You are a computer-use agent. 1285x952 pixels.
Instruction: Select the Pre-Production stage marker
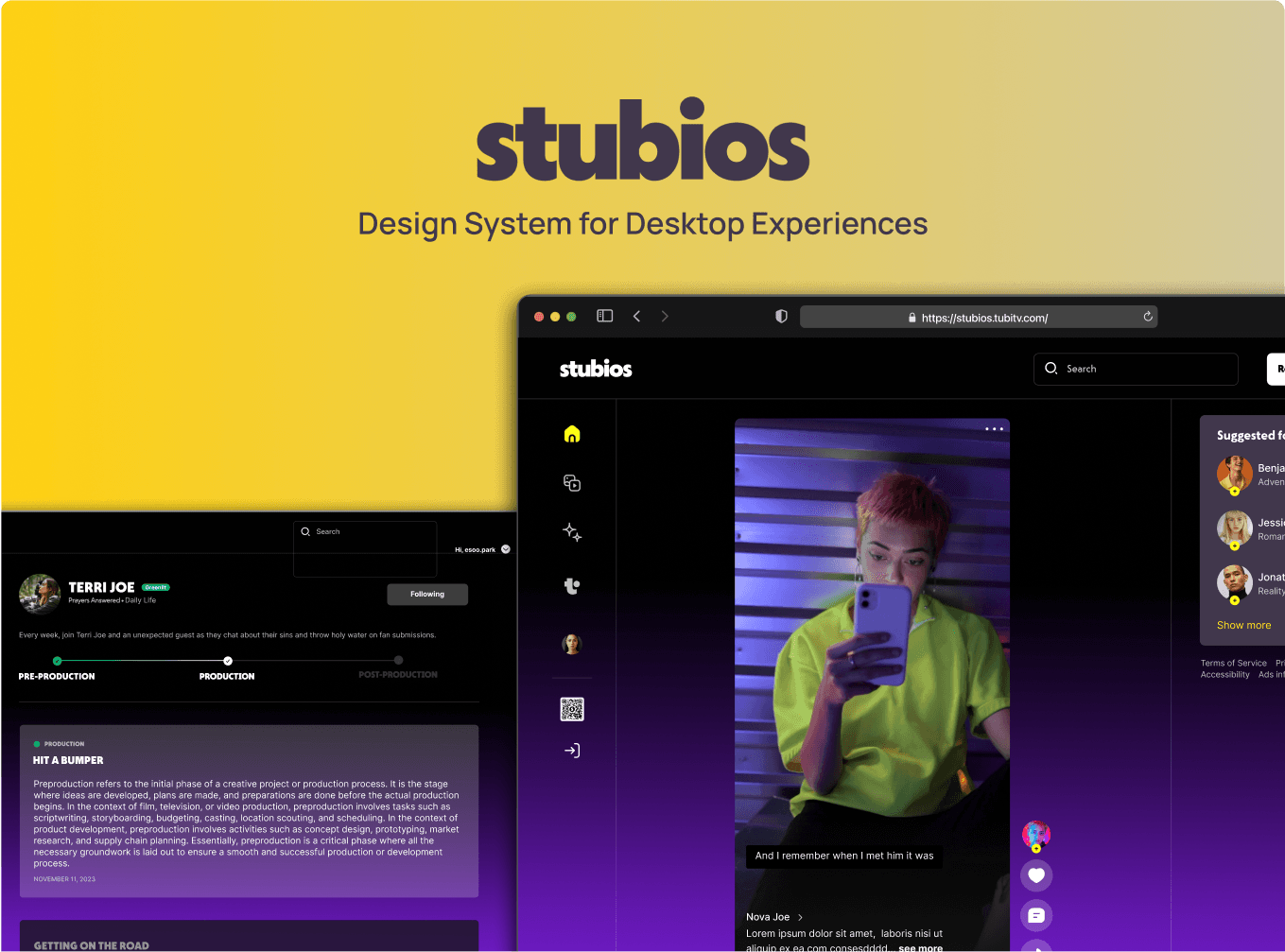[x=57, y=661]
